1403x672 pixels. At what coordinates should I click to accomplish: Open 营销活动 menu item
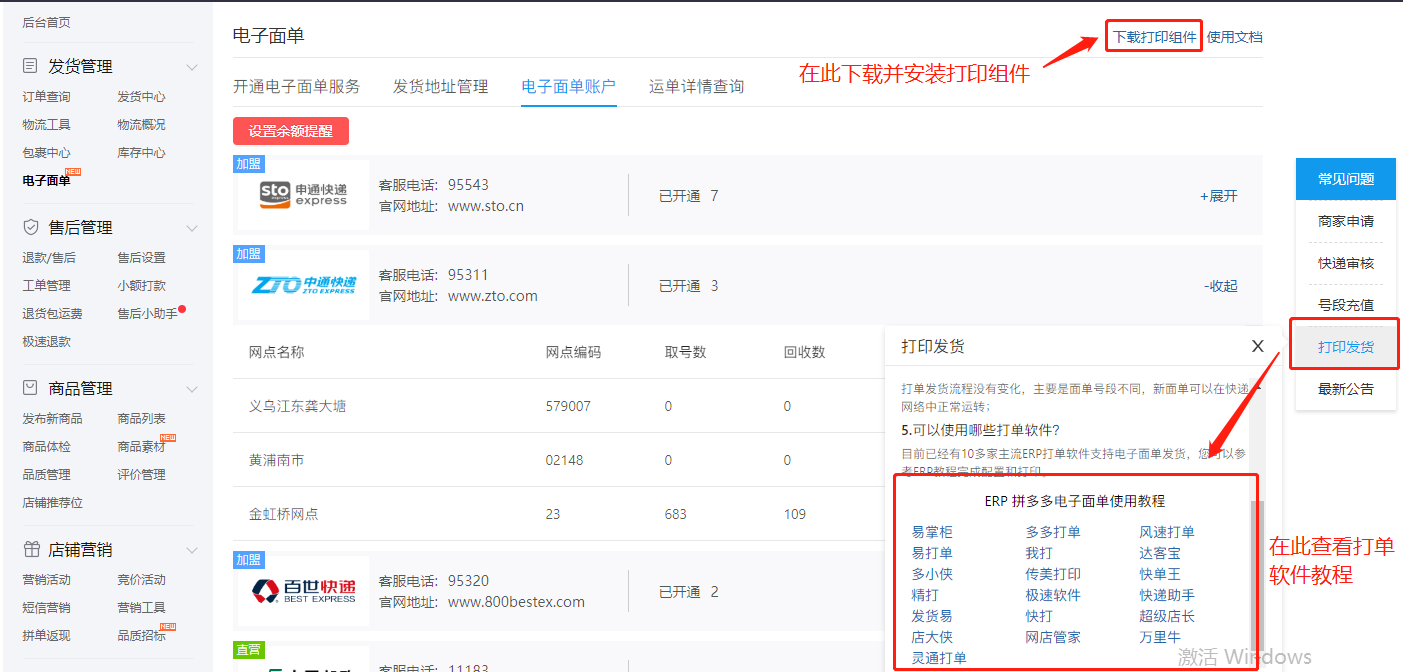[x=46, y=580]
